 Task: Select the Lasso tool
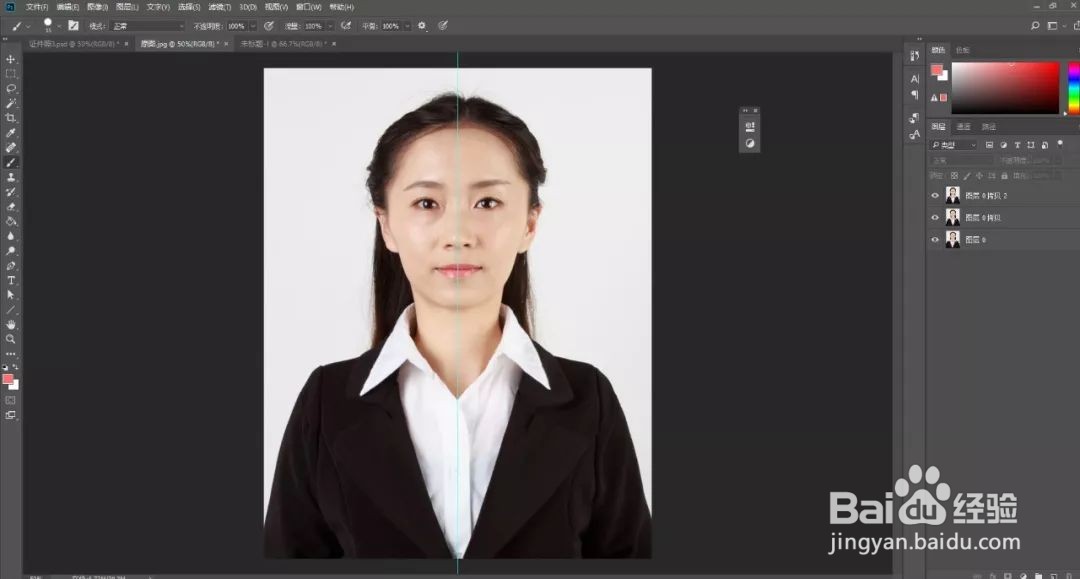point(10,89)
